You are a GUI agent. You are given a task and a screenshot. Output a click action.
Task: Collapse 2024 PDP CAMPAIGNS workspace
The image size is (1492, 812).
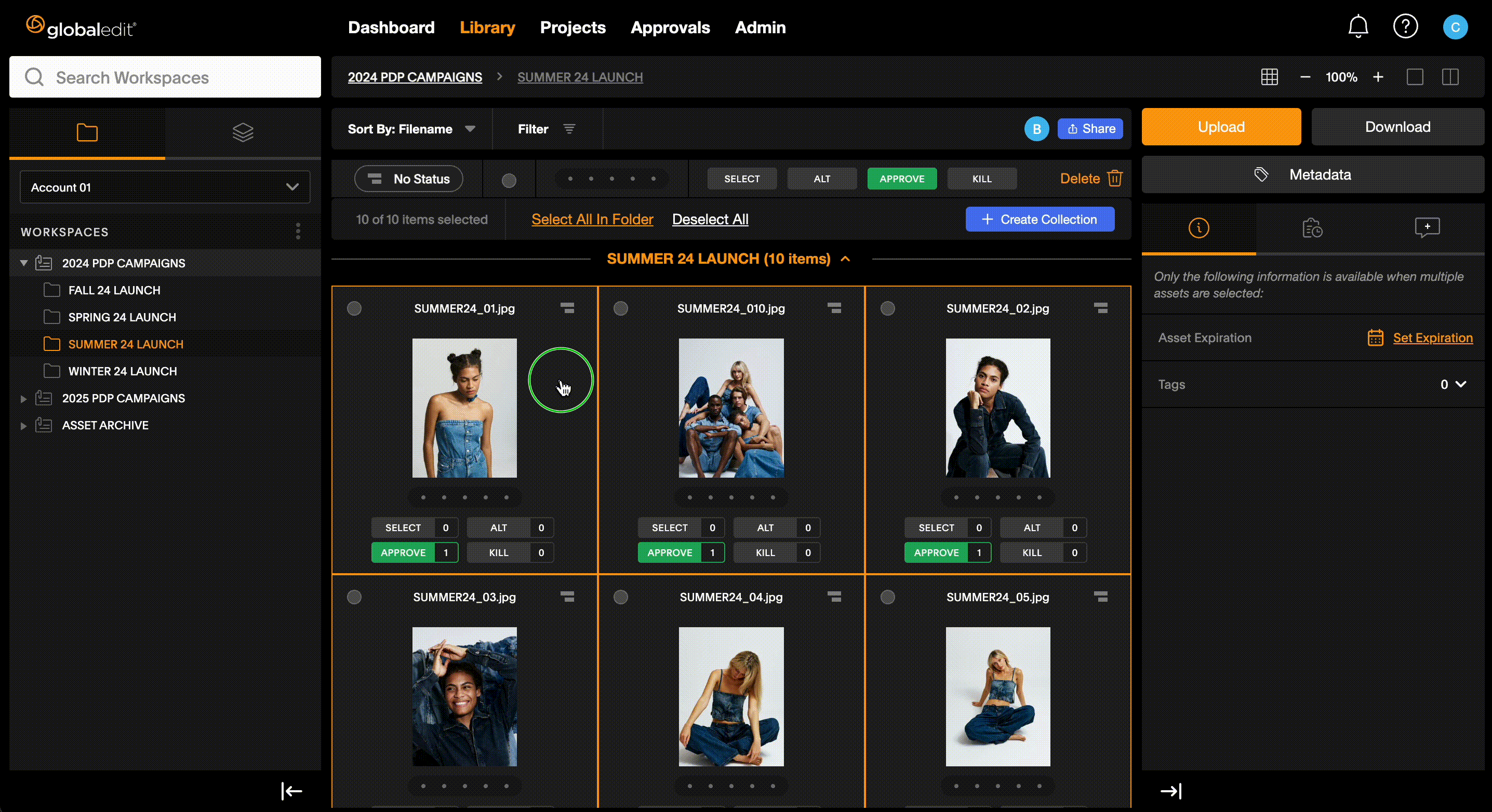click(x=24, y=263)
